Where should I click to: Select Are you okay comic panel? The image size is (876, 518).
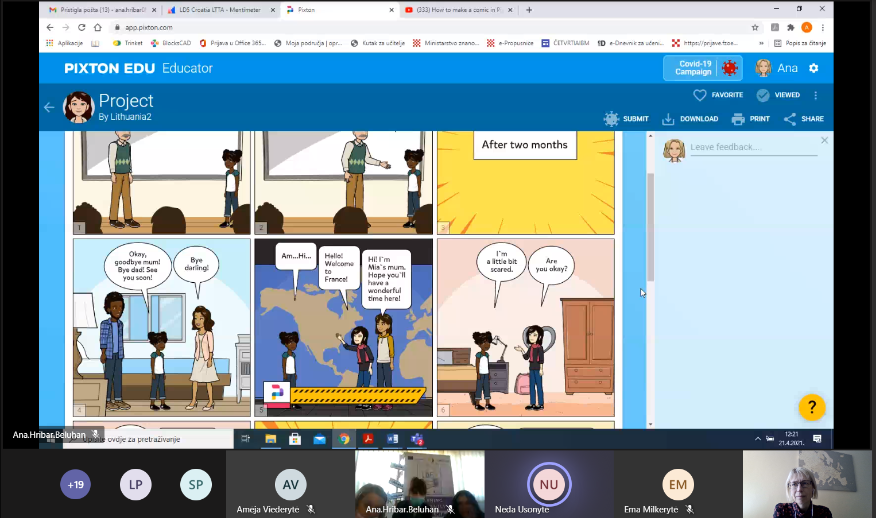526,328
